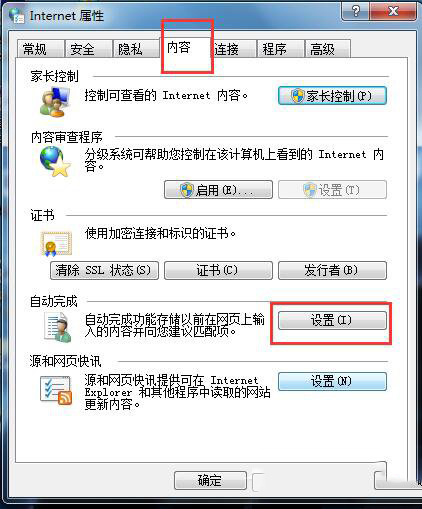Open 家长控制(P) shield button

click(x=332, y=96)
